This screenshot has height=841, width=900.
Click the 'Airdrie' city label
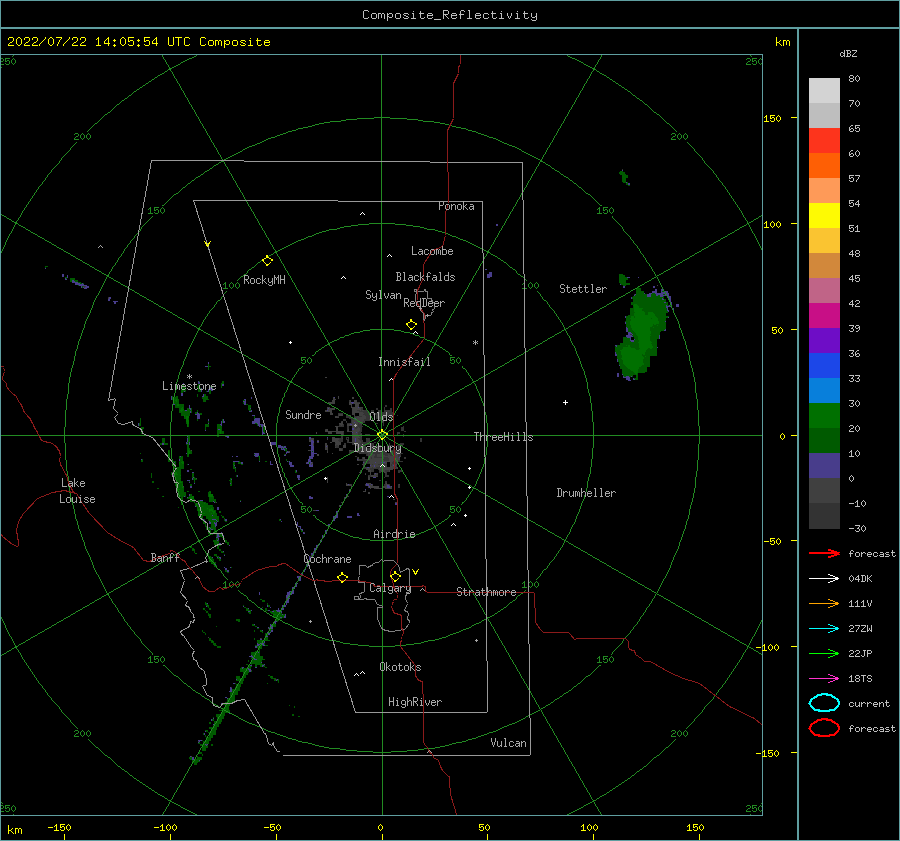point(394,534)
